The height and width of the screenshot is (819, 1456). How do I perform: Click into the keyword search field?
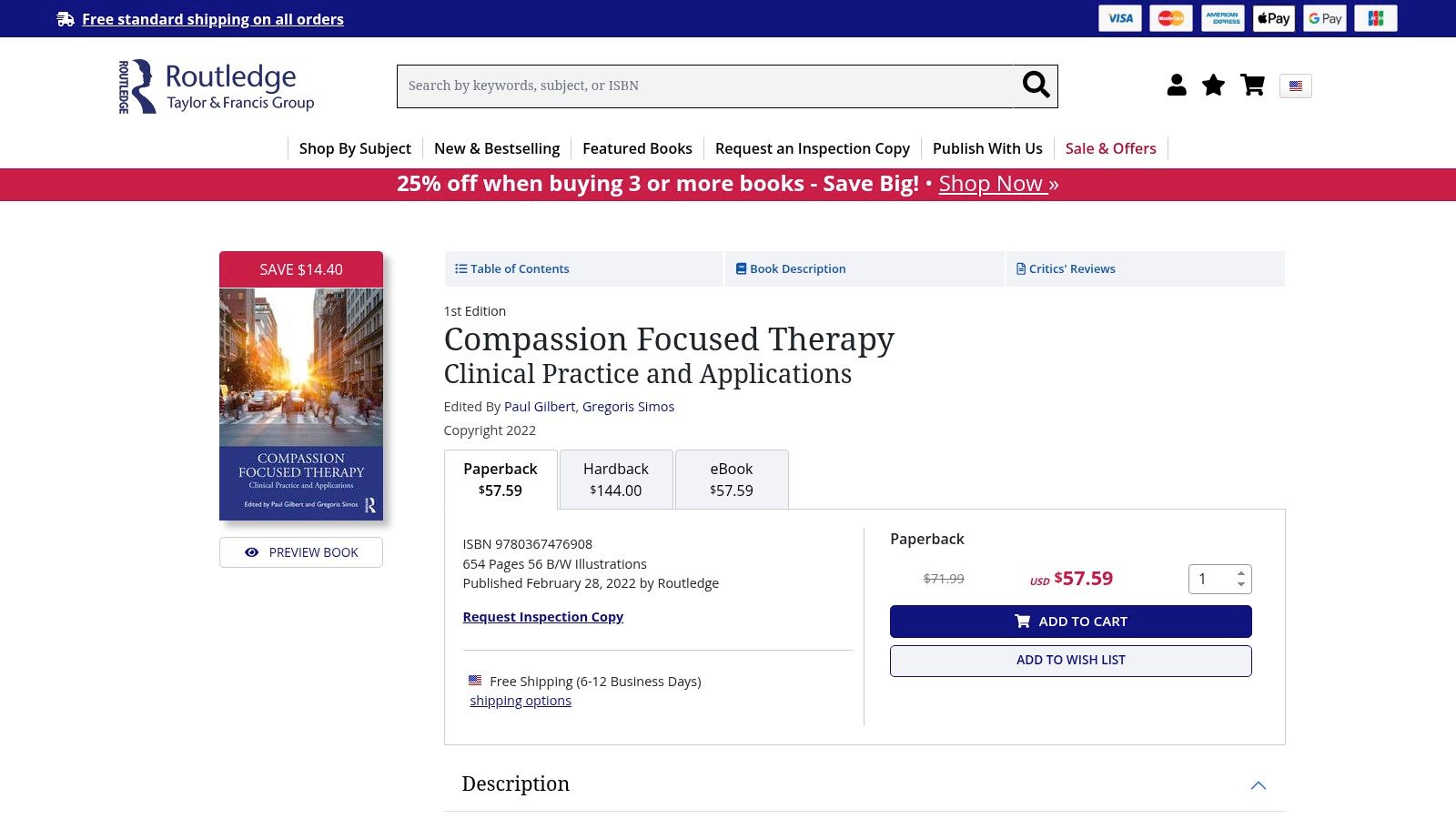[705, 86]
